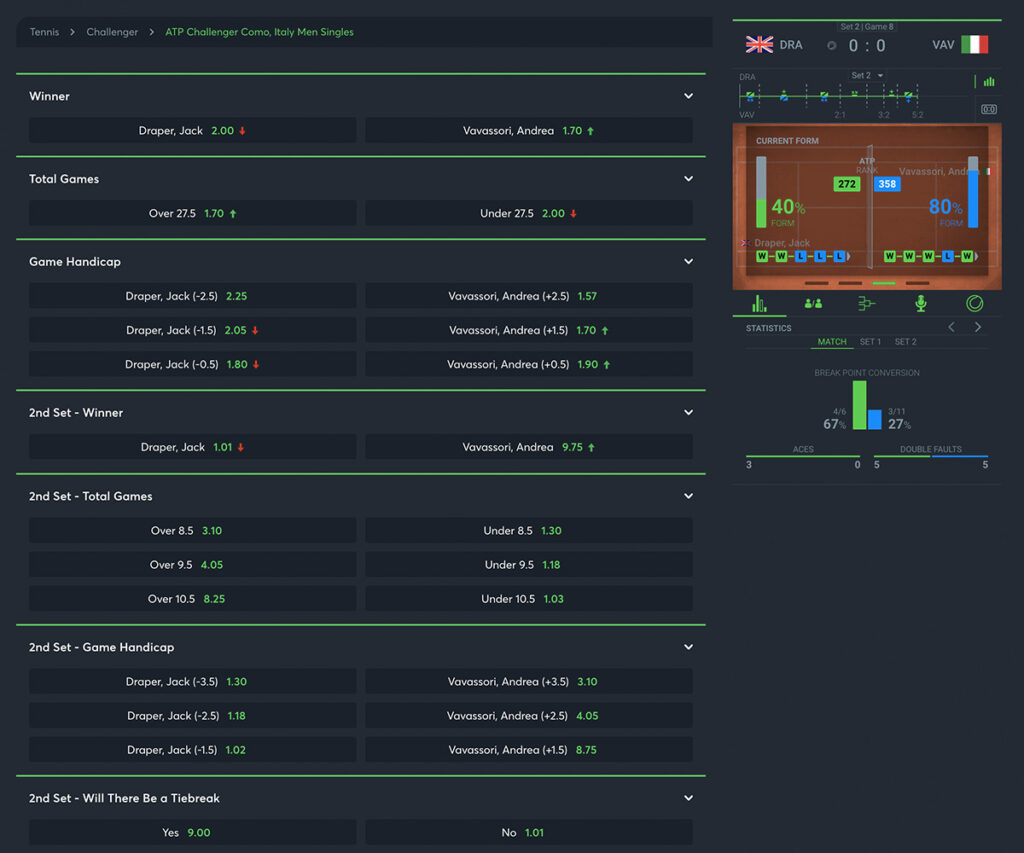Open the Set 2 dropdown in timeline
This screenshot has width=1024, height=853.
click(867, 76)
